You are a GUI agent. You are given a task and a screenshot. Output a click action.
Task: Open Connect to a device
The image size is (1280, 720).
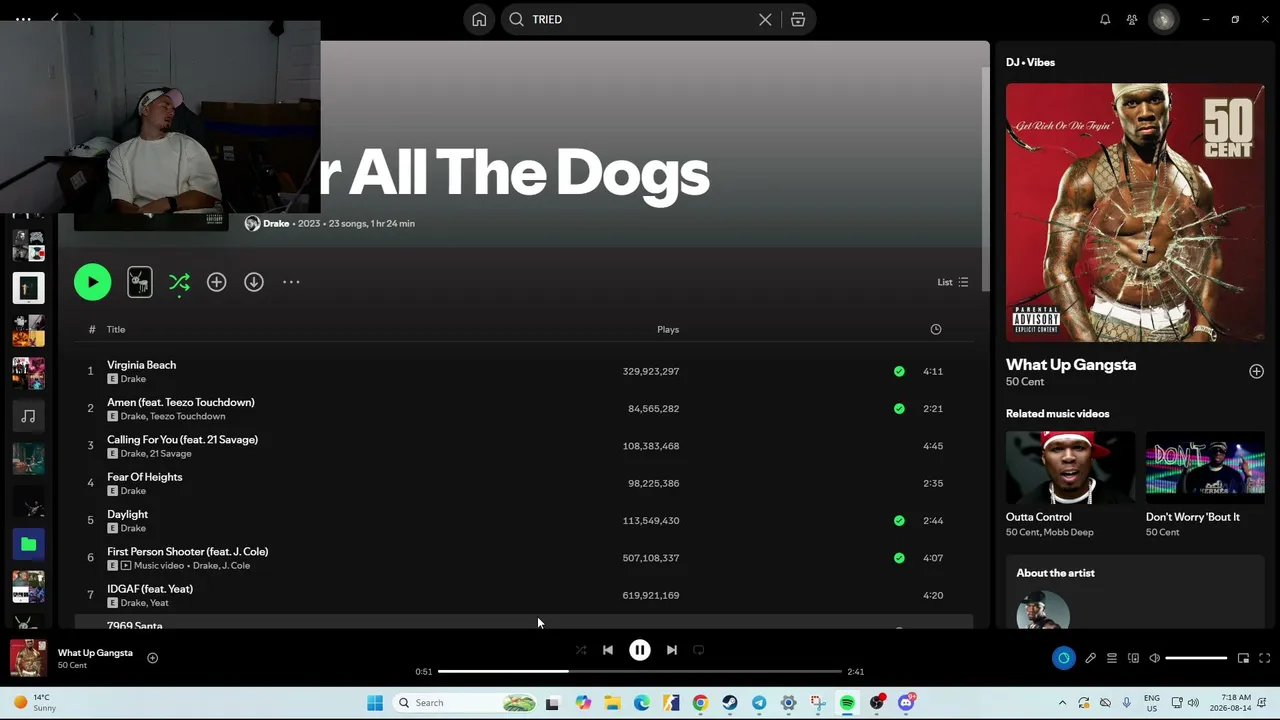click(x=1133, y=658)
